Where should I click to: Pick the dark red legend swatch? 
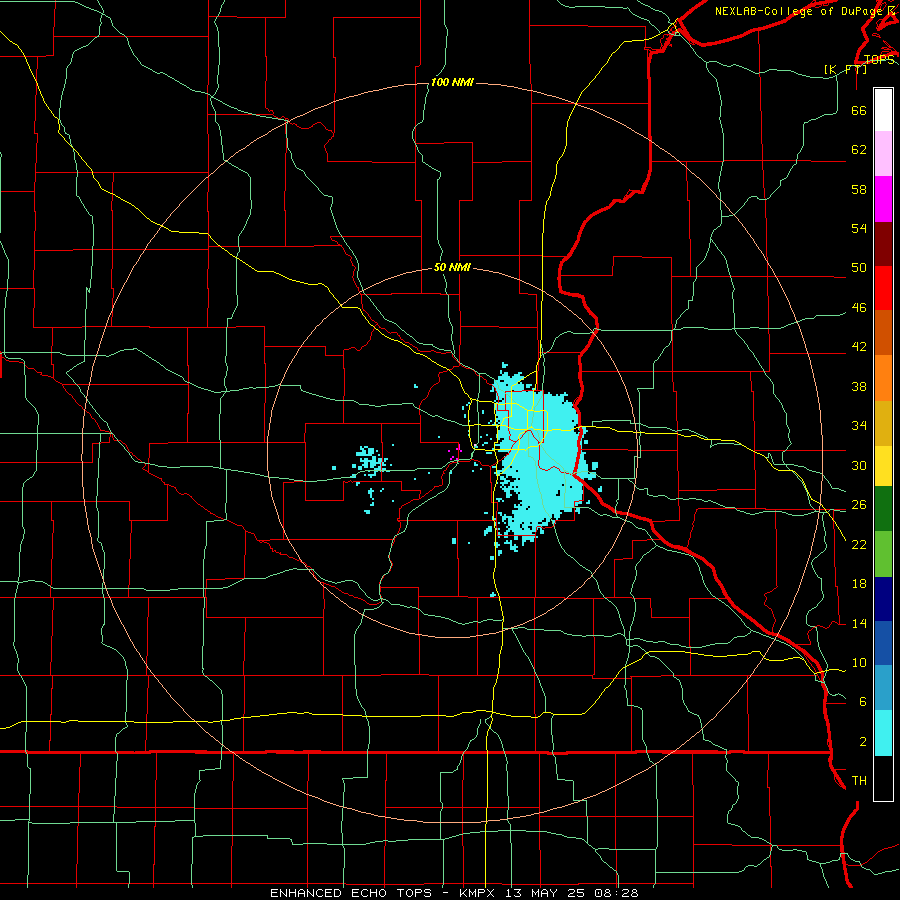[x=883, y=244]
